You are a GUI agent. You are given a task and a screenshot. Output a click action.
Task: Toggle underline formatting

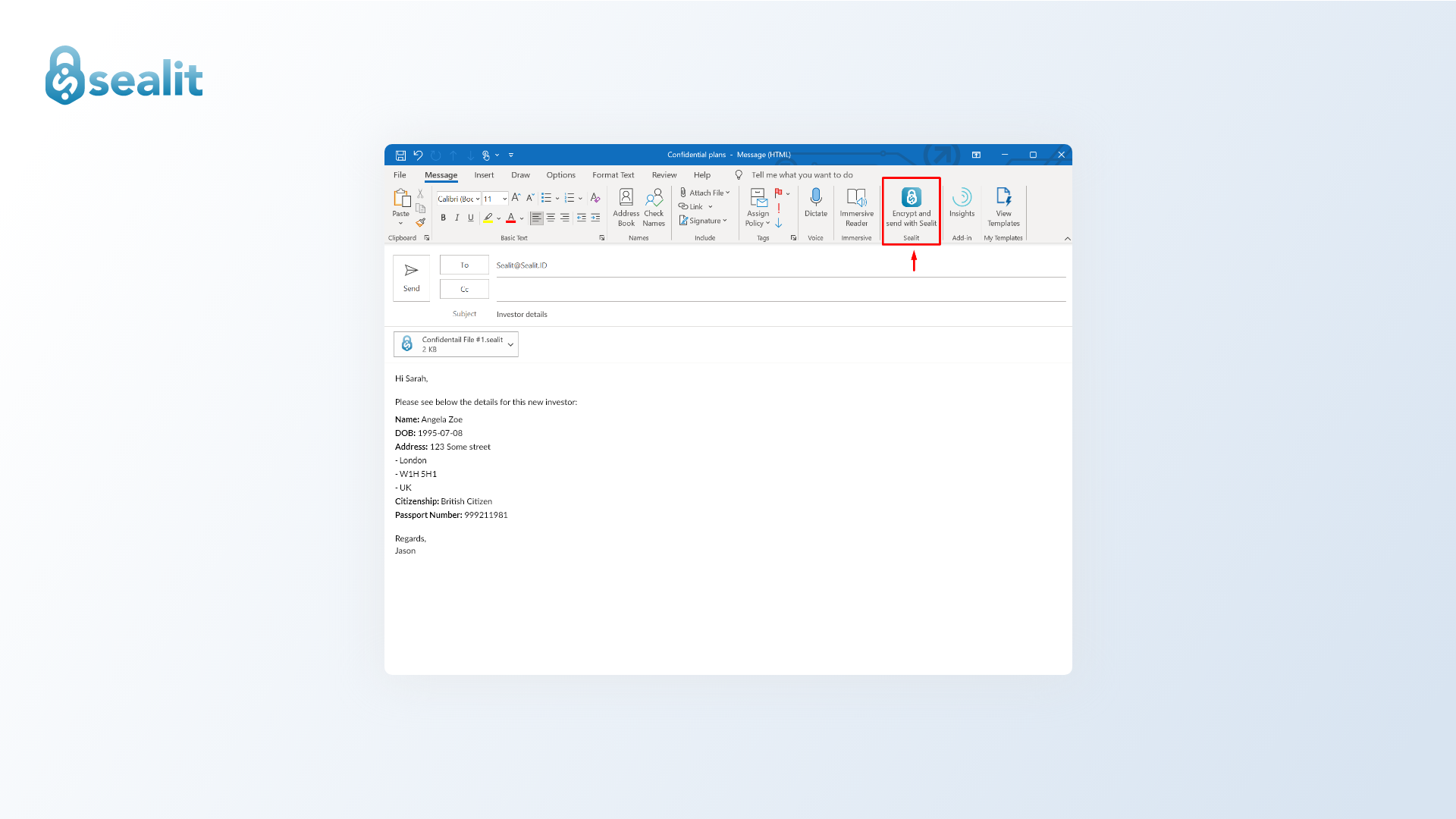click(470, 218)
